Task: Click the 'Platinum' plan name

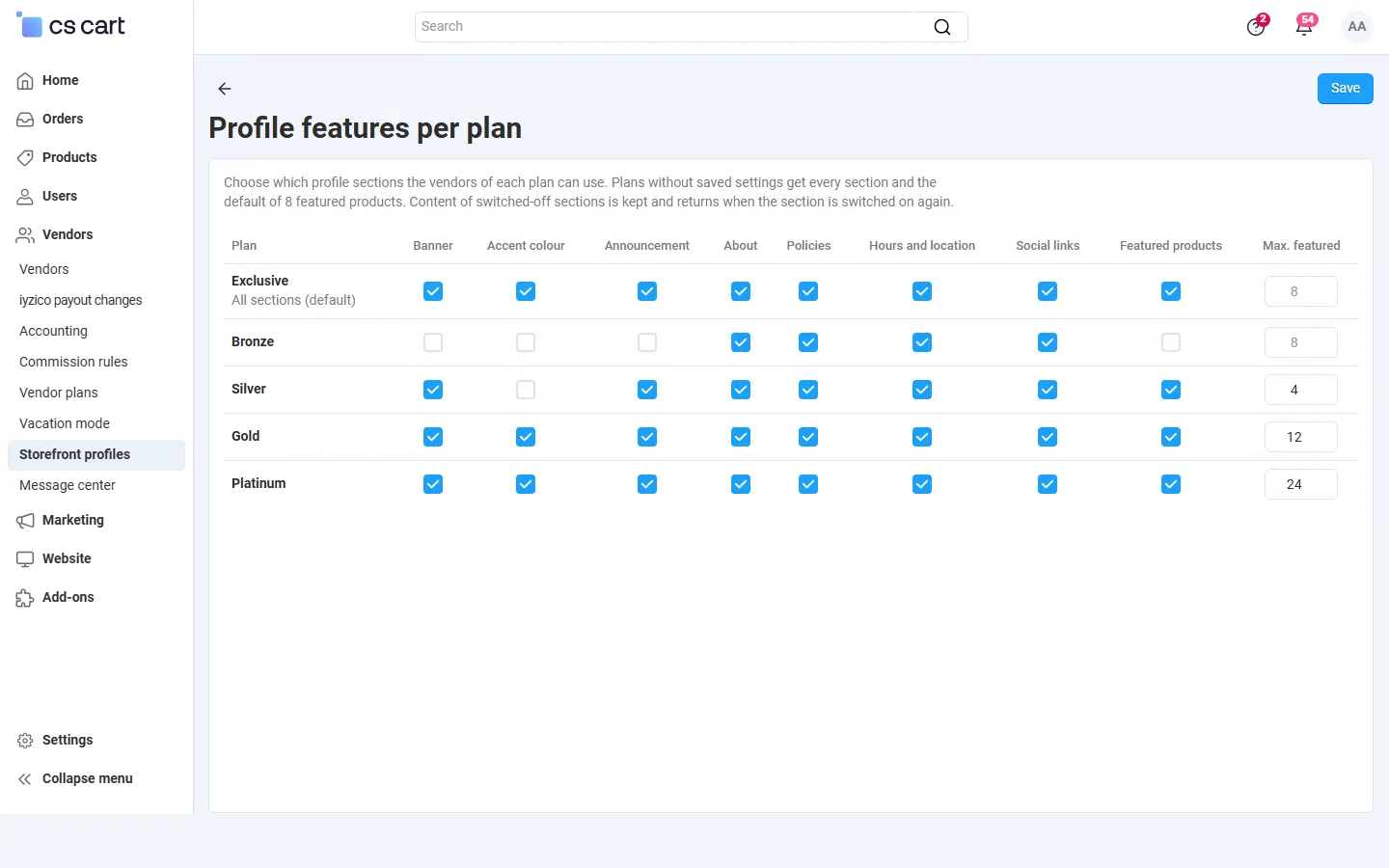Action: click(x=259, y=484)
